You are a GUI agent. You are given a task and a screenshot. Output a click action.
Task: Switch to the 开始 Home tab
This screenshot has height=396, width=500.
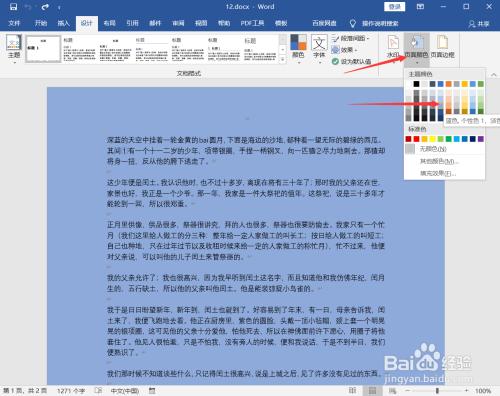click(41, 23)
